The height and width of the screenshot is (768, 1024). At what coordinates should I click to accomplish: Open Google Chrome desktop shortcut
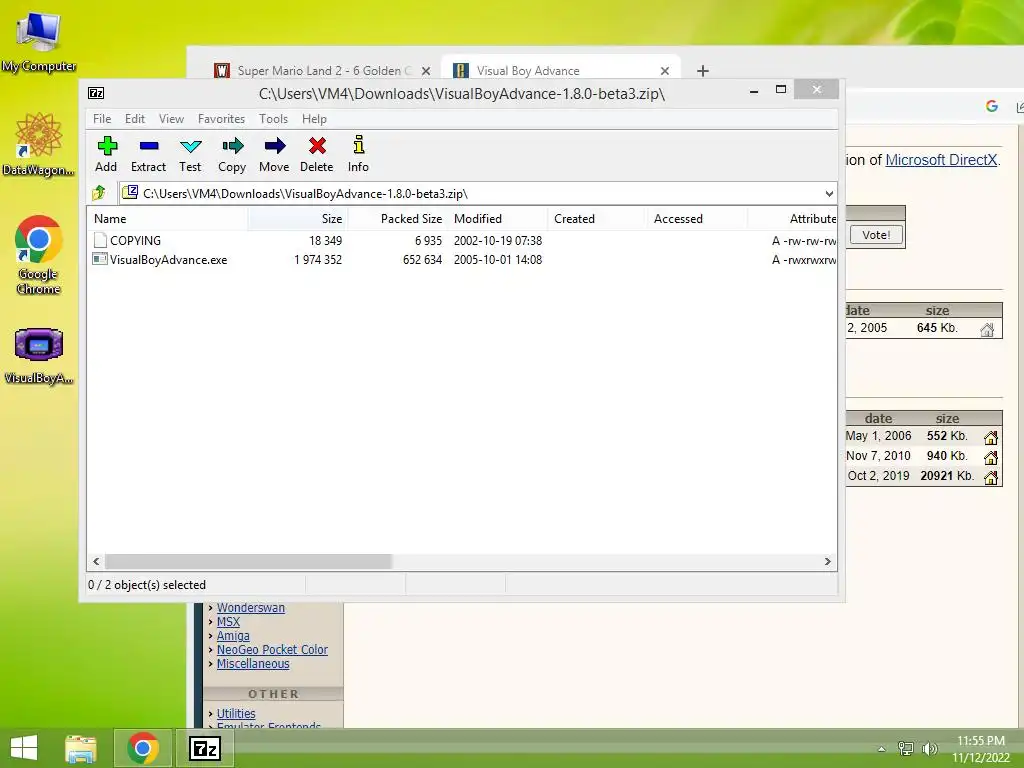pyautogui.click(x=39, y=255)
